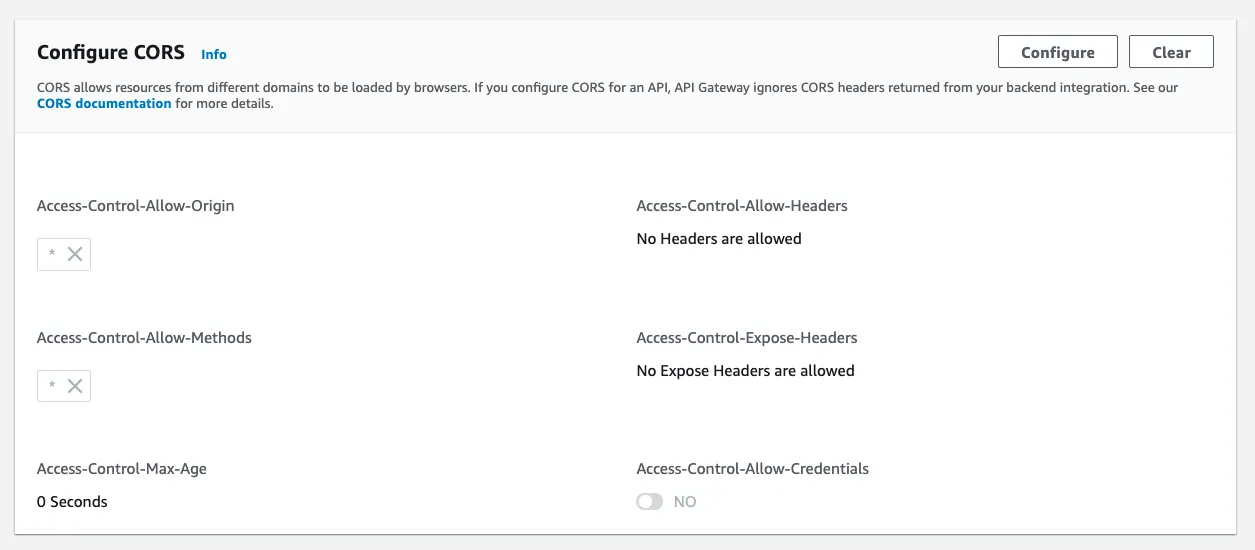Click the Configure button
1255x550 pixels.
[x=1057, y=52]
